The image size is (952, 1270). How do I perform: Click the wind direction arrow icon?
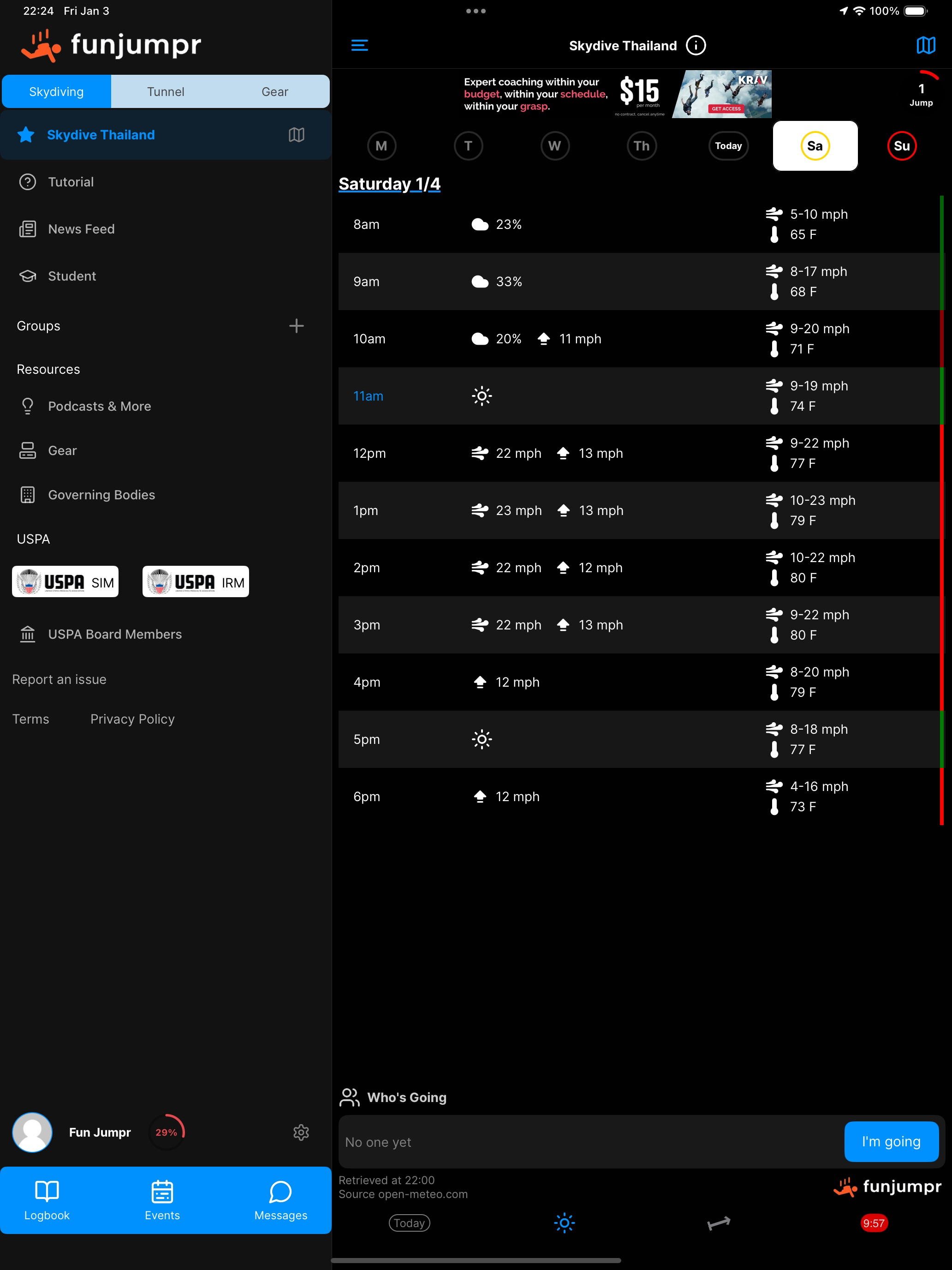coord(719,1223)
